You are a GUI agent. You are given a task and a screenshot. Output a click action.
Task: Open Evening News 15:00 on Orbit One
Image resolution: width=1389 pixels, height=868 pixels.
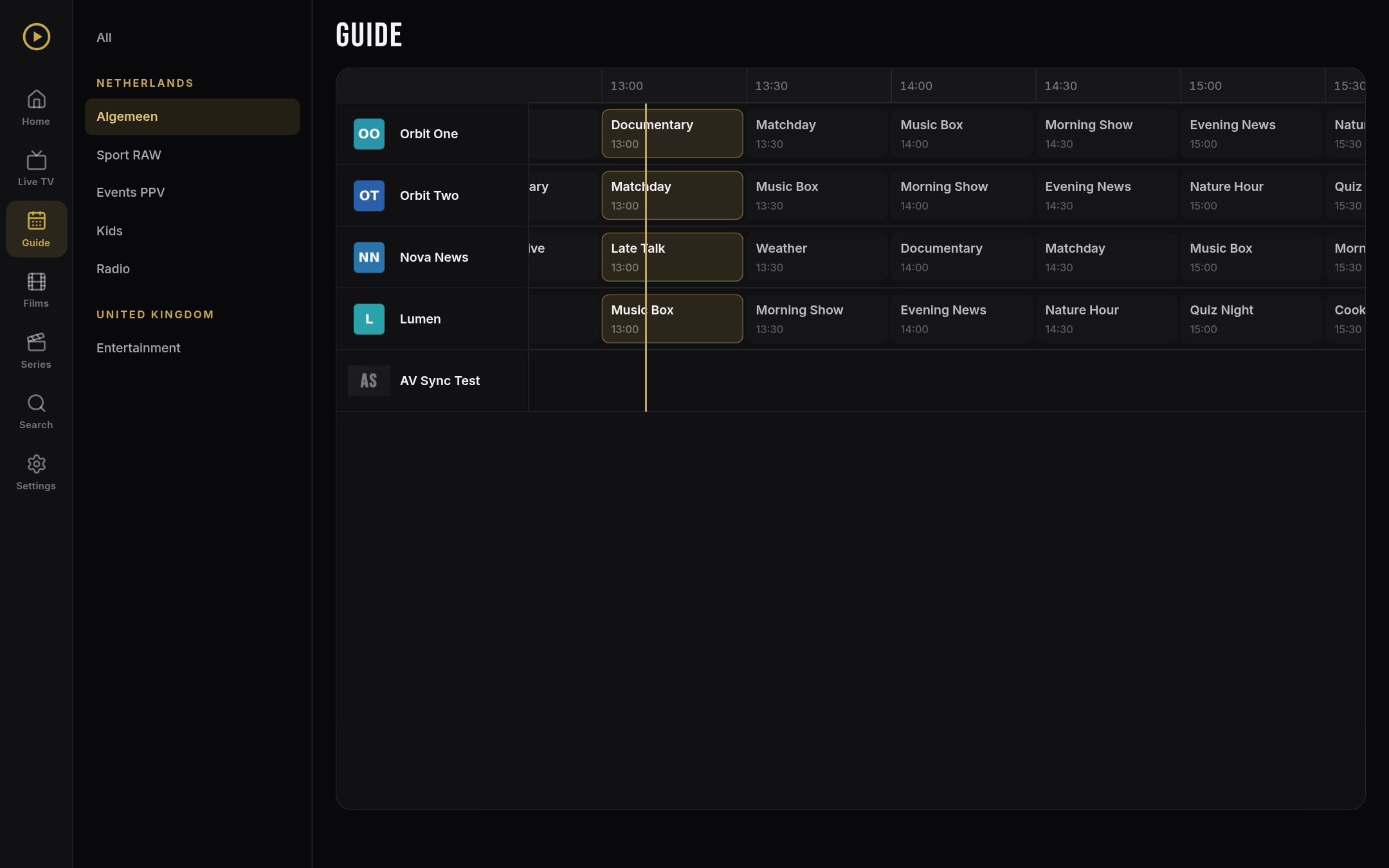1251,134
